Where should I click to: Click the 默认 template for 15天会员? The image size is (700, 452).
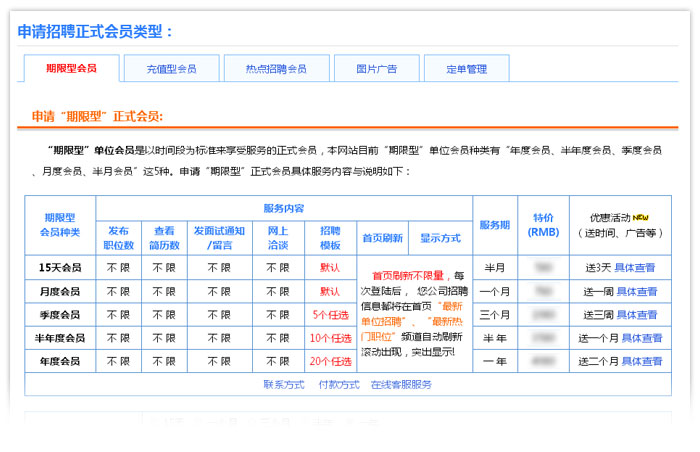pyautogui.click(x=329, y=268)
